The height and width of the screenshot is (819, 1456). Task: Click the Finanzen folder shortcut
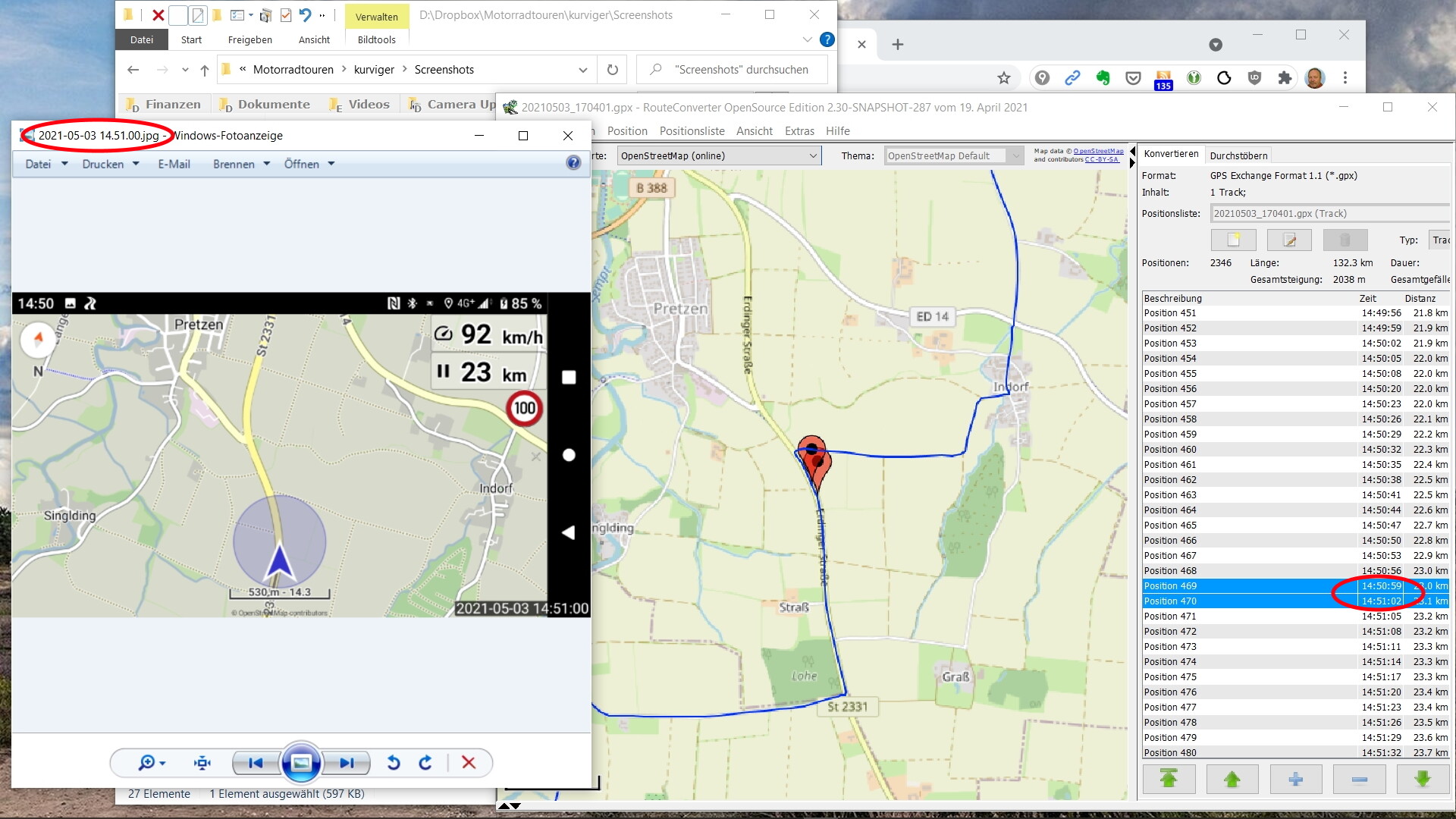coord(164,105)
